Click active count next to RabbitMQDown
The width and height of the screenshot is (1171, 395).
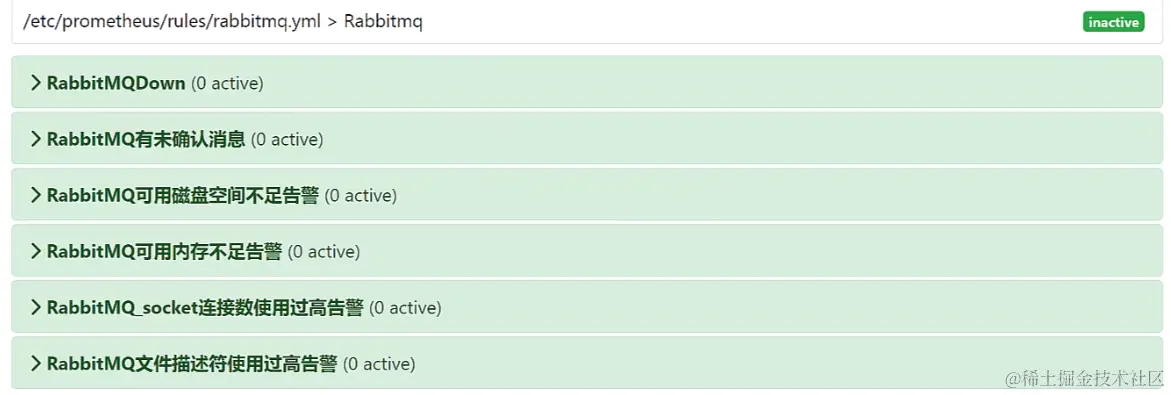228,84
